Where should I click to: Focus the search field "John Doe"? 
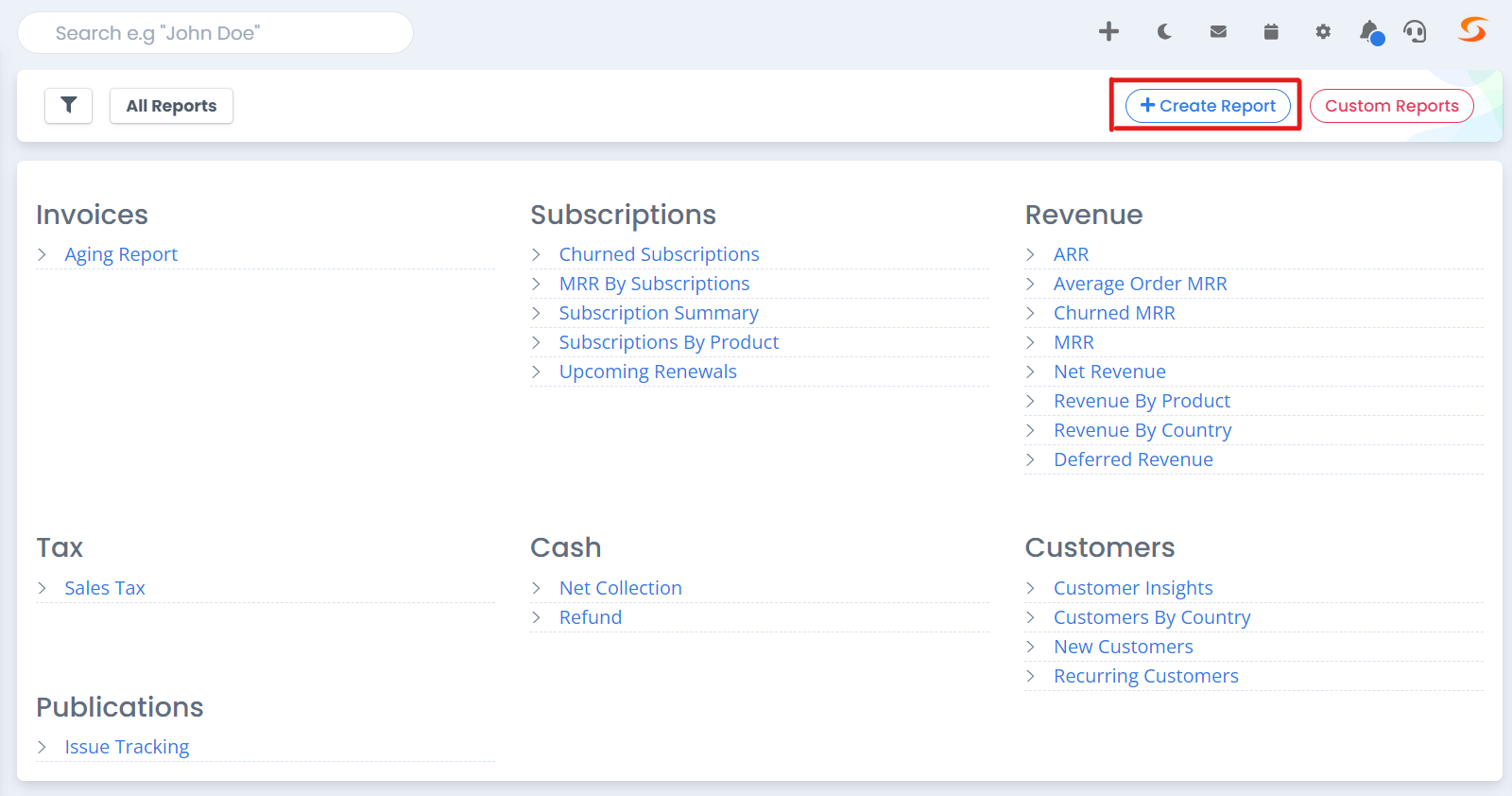tap(215, 33)
